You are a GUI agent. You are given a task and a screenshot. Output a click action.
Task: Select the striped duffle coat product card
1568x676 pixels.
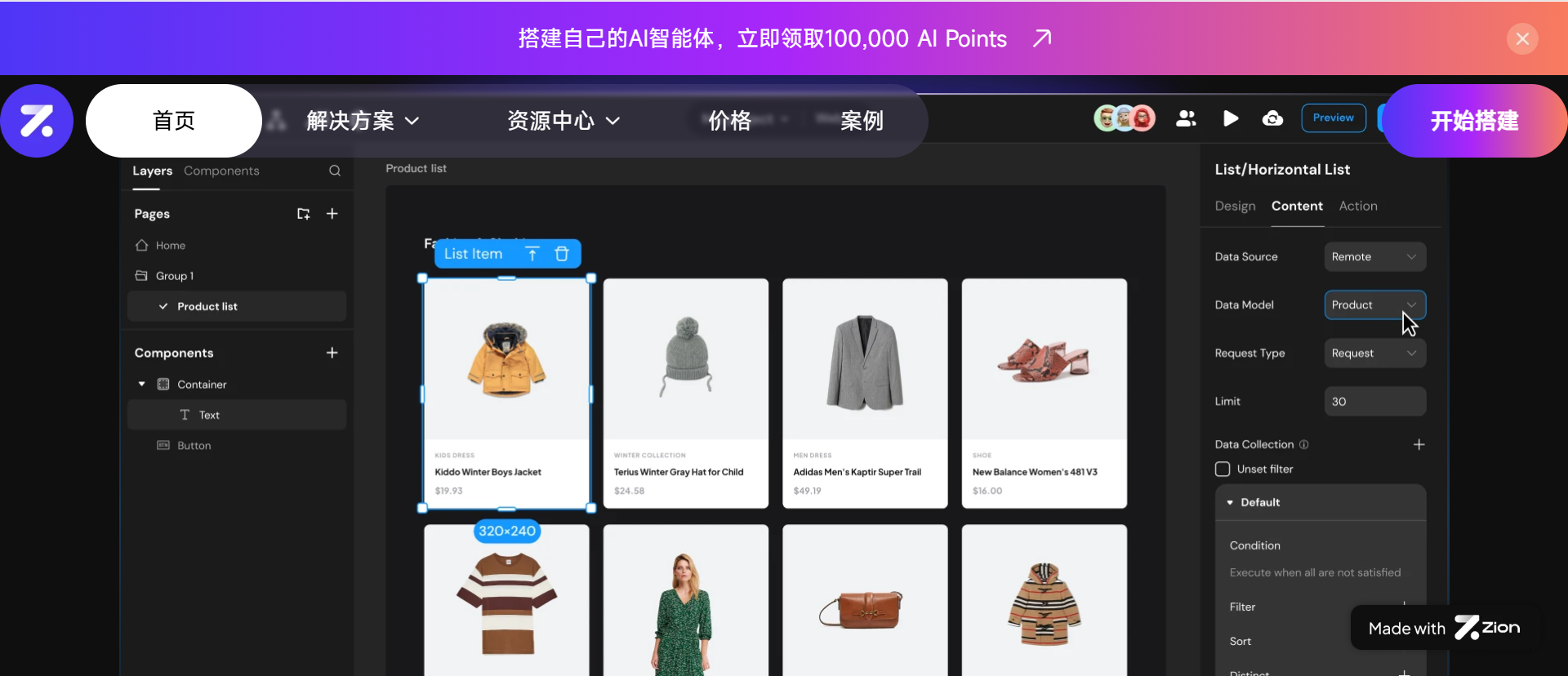coord(1045,601)
